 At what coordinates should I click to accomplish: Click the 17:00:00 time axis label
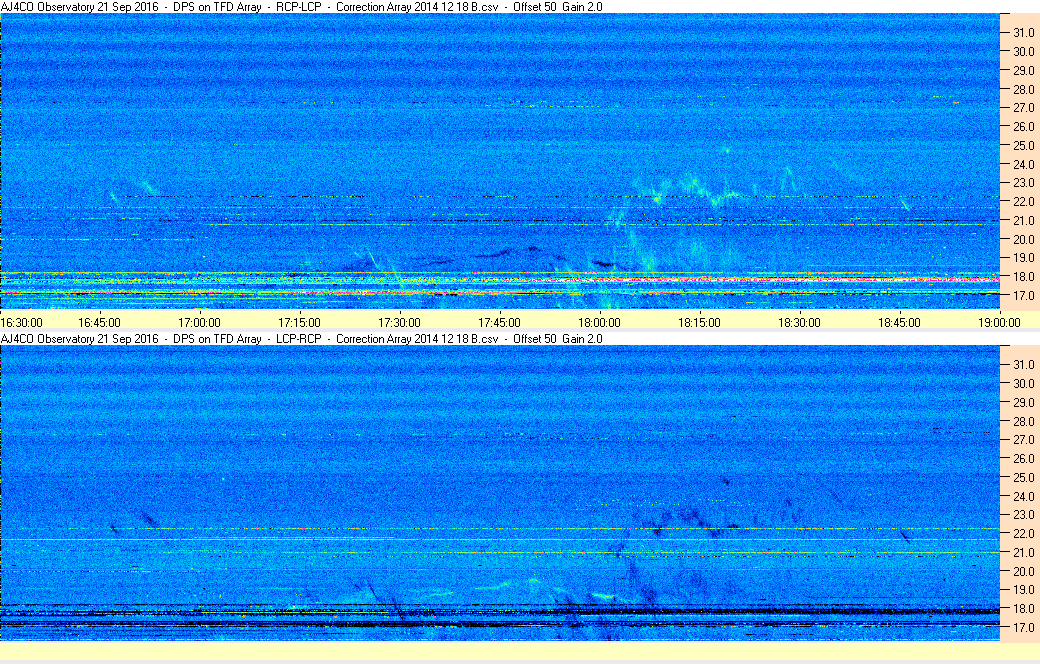200,322
